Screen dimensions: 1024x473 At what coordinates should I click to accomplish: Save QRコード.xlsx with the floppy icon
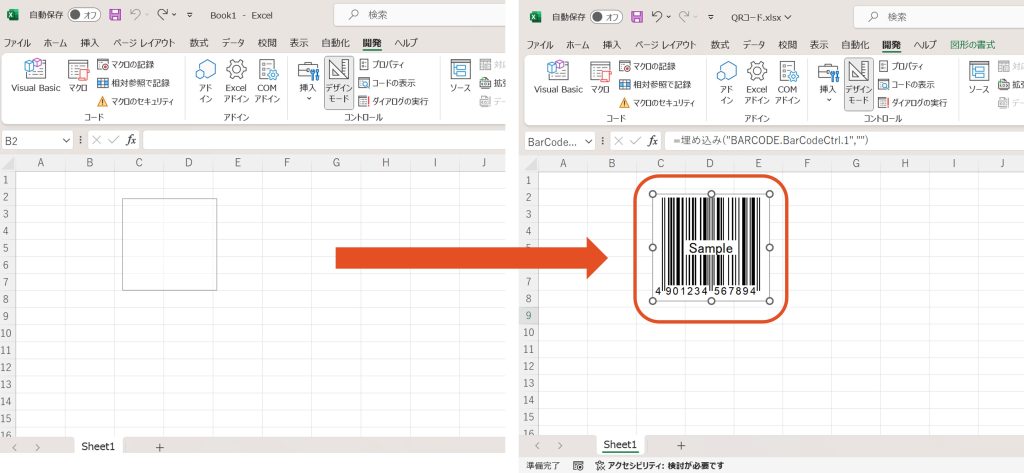coord(637,16)
